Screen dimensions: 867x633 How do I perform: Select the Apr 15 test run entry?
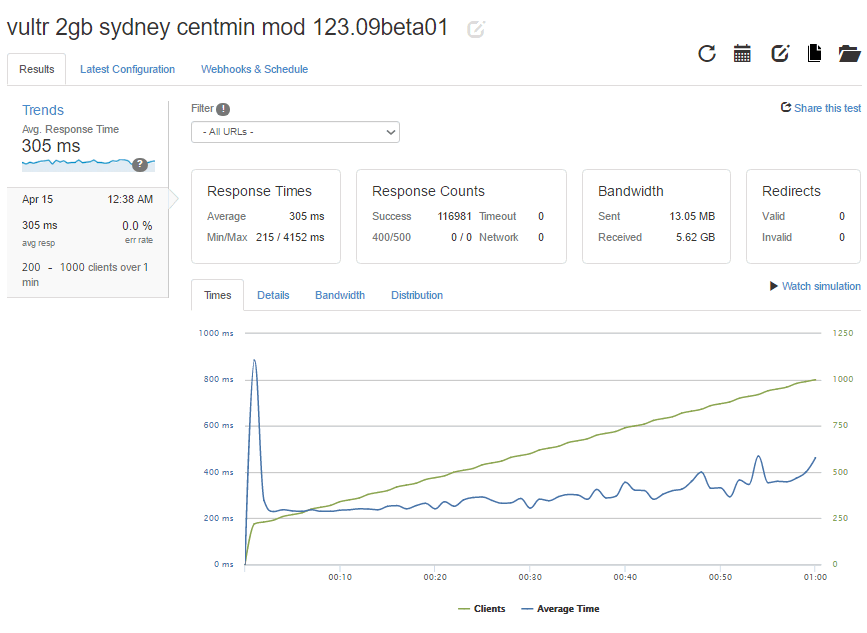tap(87, 242)
